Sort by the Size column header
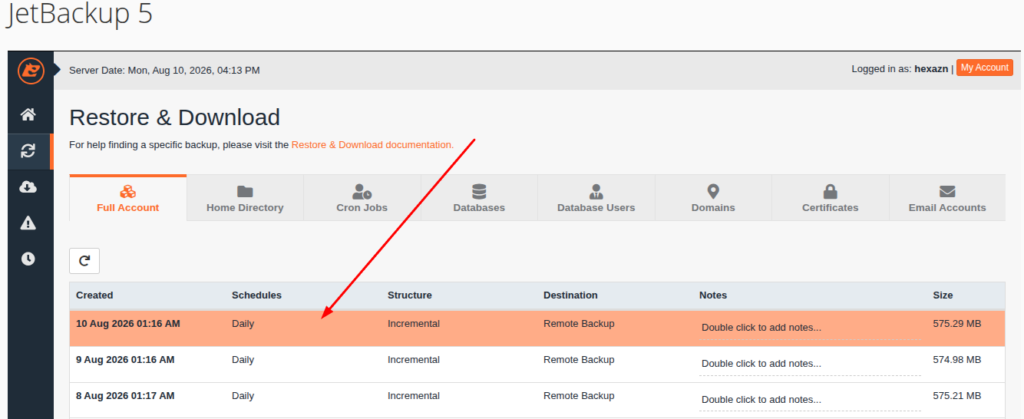The width and height of the screenshot is (1024, 419). (x=942, y=295)
